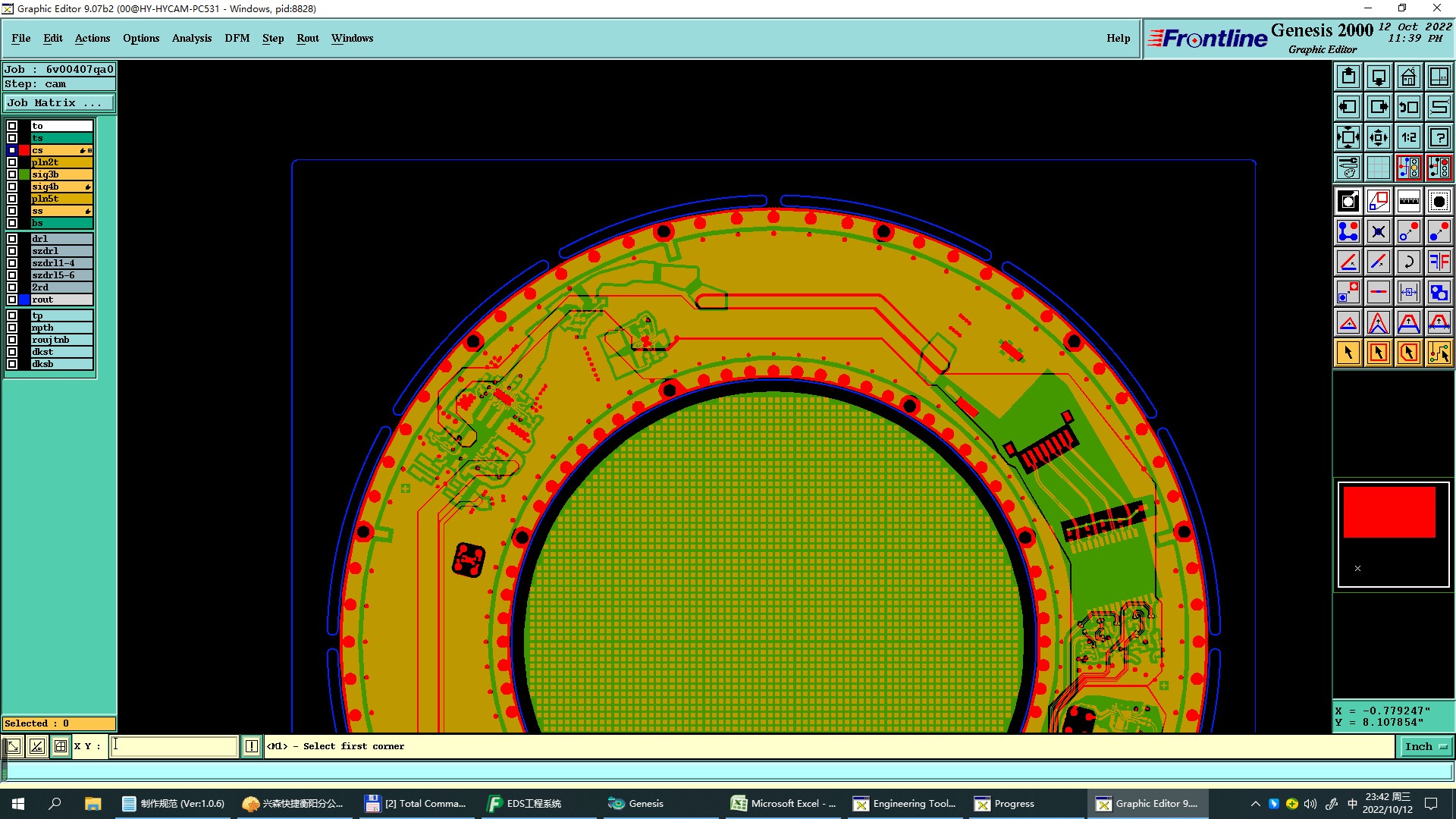
Task: Open the Inch units dropdown
Action: coord(1426,746)
